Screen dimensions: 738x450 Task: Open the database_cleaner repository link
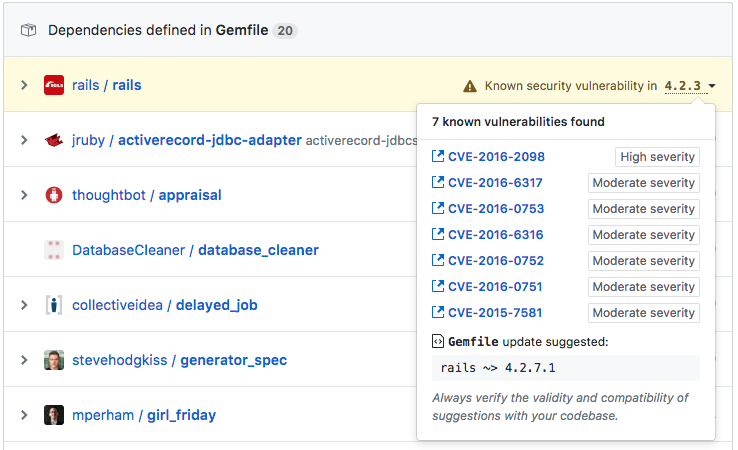pos(258,250)
